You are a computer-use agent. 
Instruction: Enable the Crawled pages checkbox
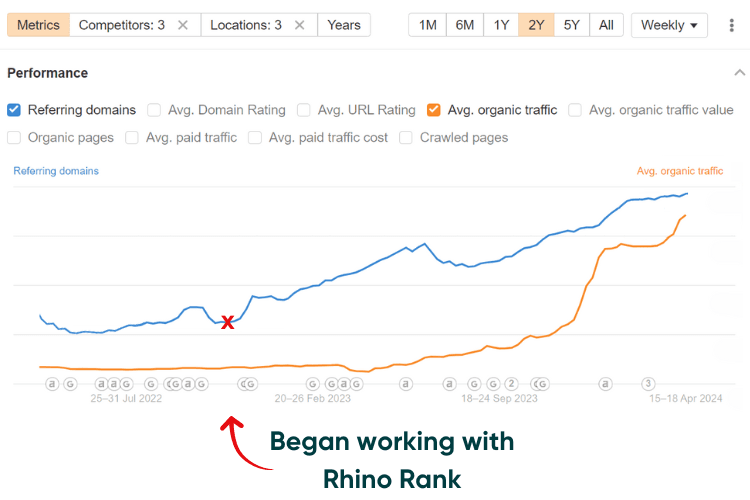tap(406, 138)
